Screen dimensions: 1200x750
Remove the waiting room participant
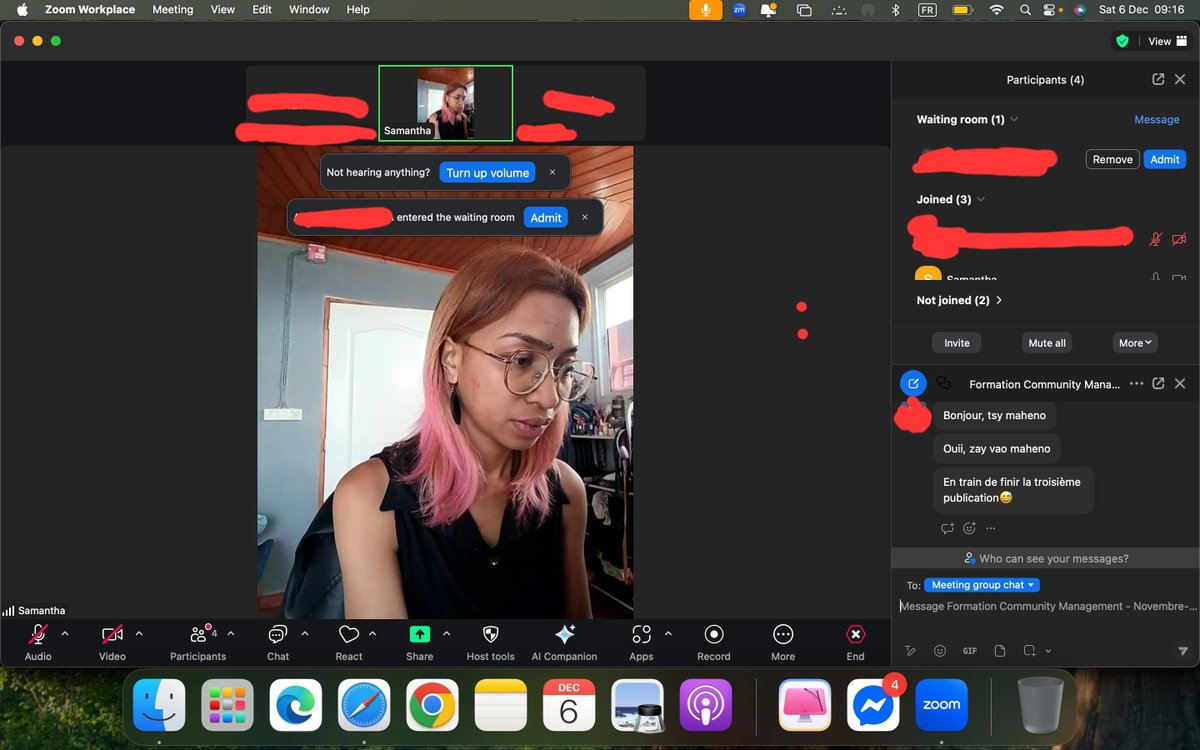(x=1112, y=159)
